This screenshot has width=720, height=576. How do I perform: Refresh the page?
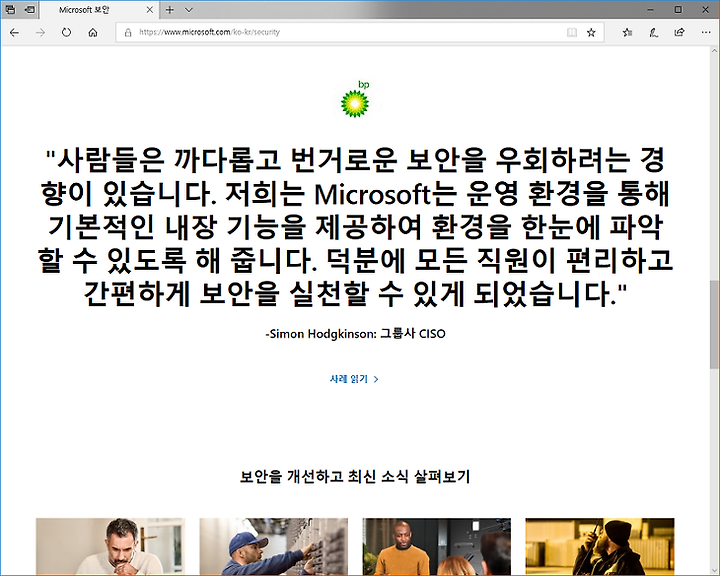click(x=67, y=32)
